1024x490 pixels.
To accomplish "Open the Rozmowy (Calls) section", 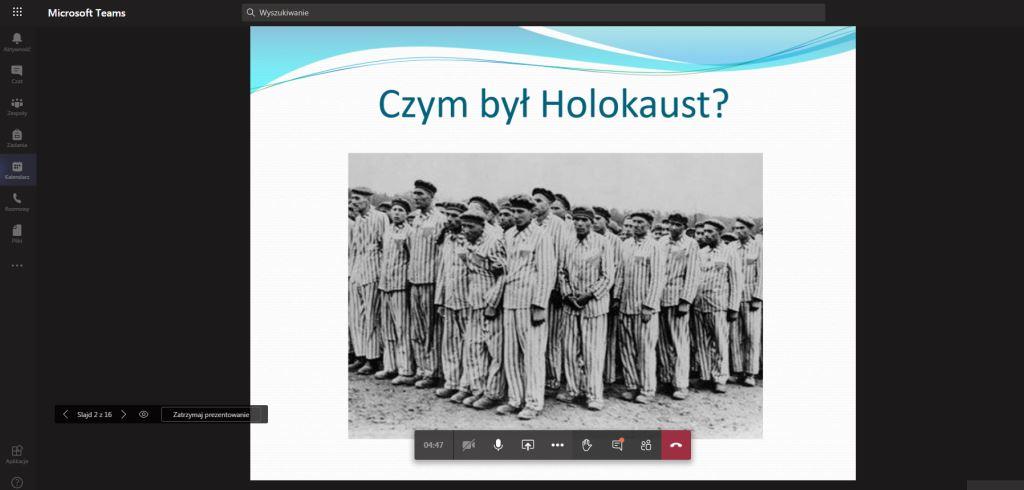I will [17, 202].
